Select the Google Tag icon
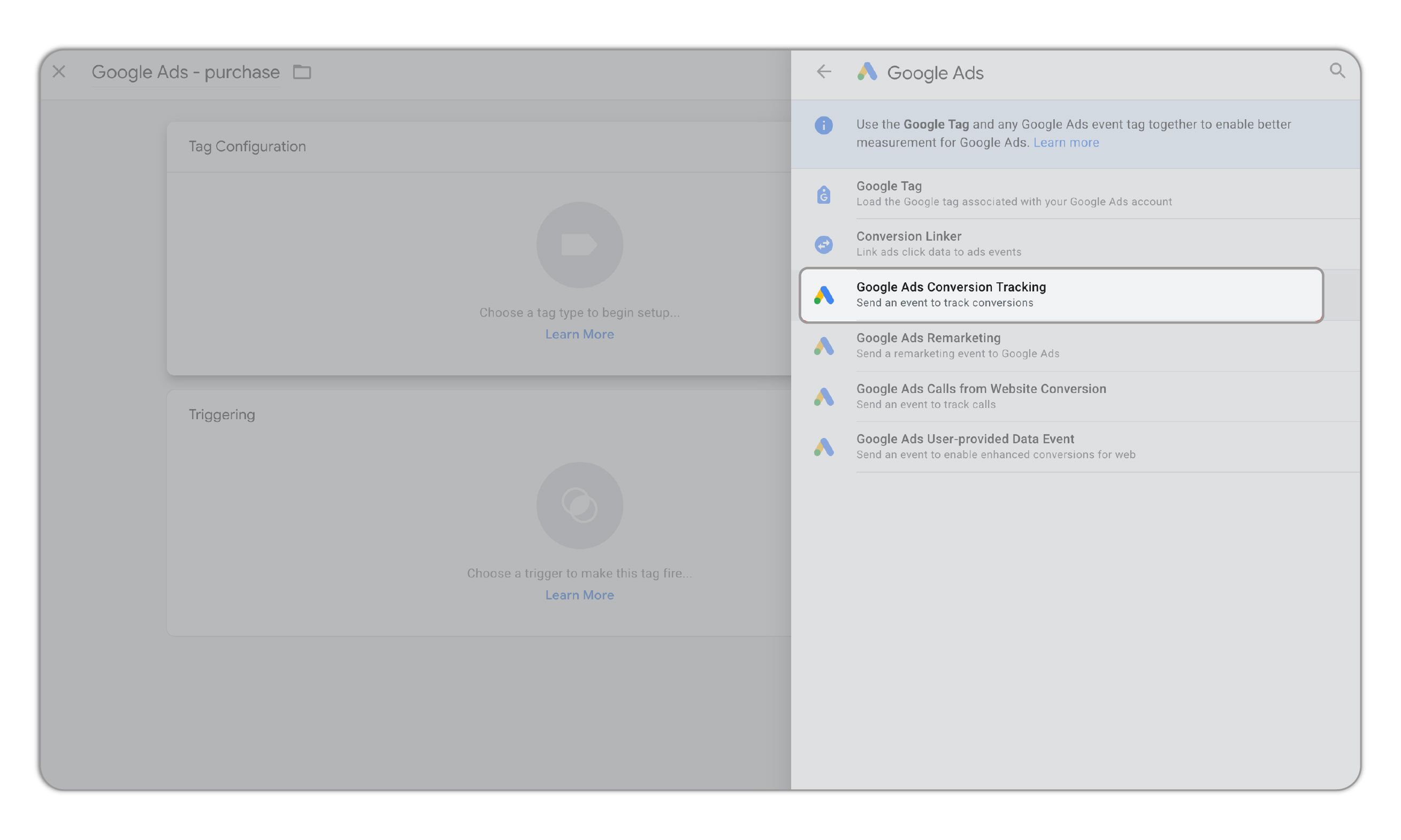1401x840 pixels. 823,194
